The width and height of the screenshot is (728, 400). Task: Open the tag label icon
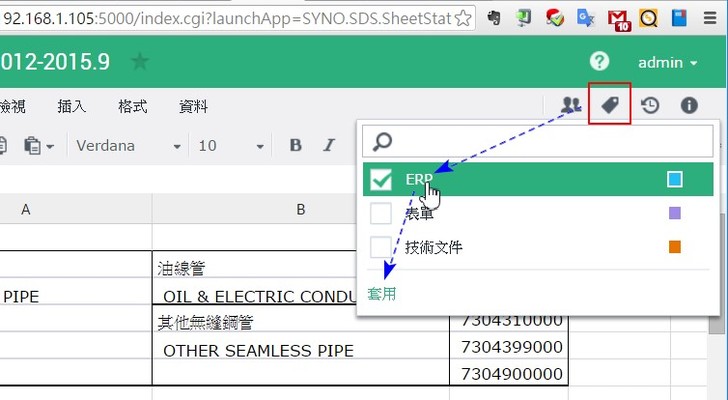coord(610,105)
